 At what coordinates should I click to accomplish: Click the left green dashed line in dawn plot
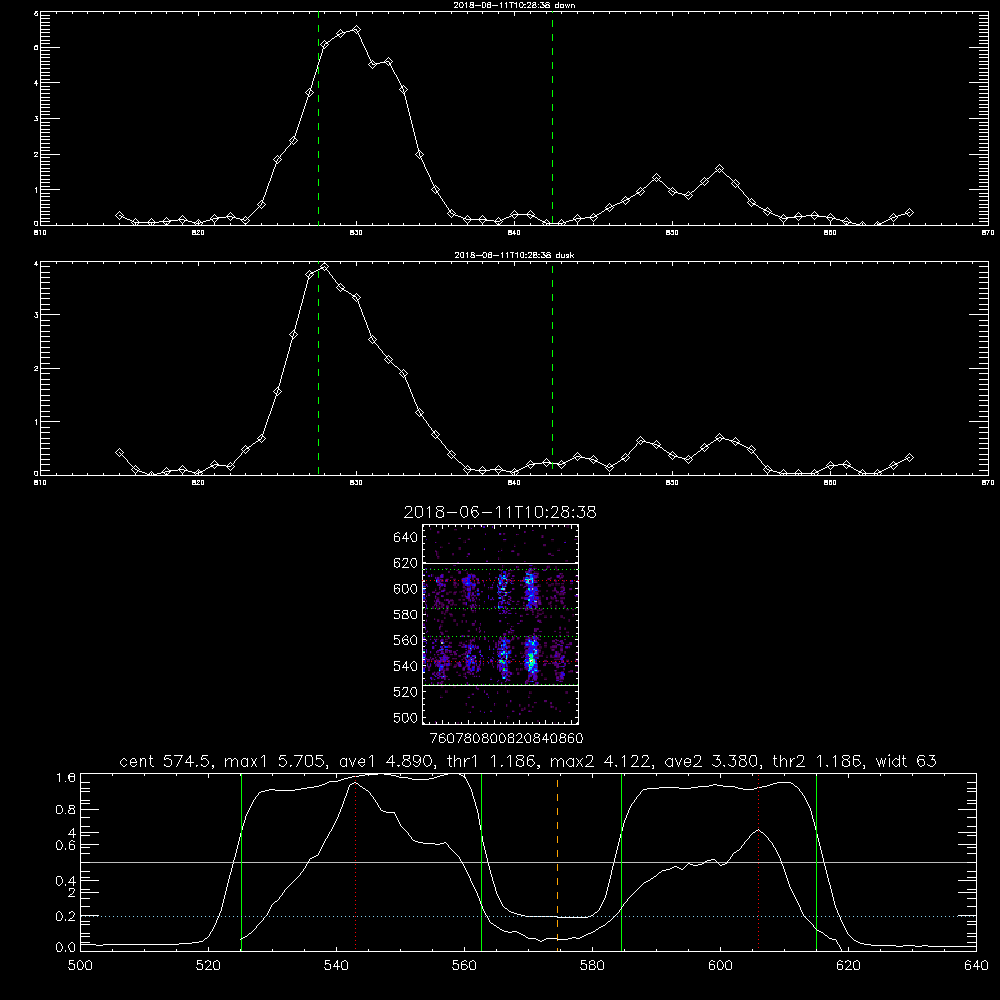318,118
